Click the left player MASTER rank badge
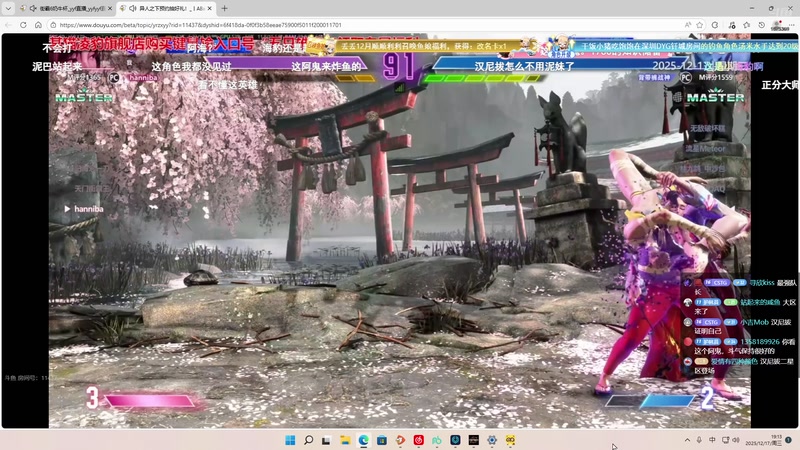The image size is (800, 450). (x=84, y=96)
